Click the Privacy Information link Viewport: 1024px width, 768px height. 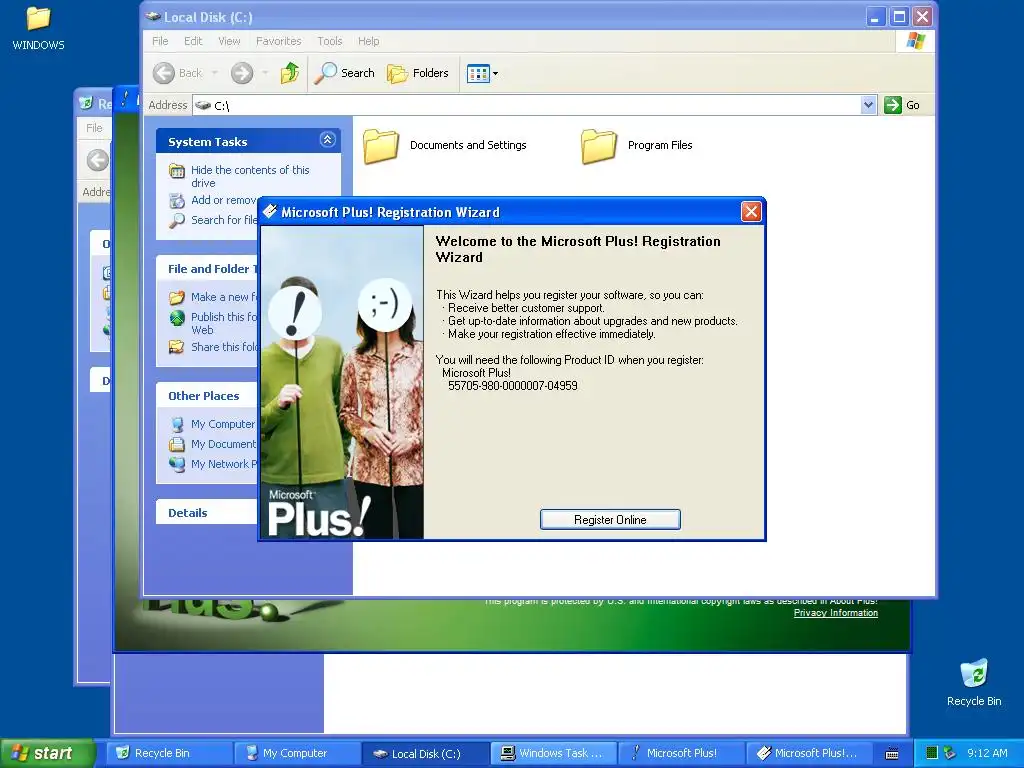point(835,613)
